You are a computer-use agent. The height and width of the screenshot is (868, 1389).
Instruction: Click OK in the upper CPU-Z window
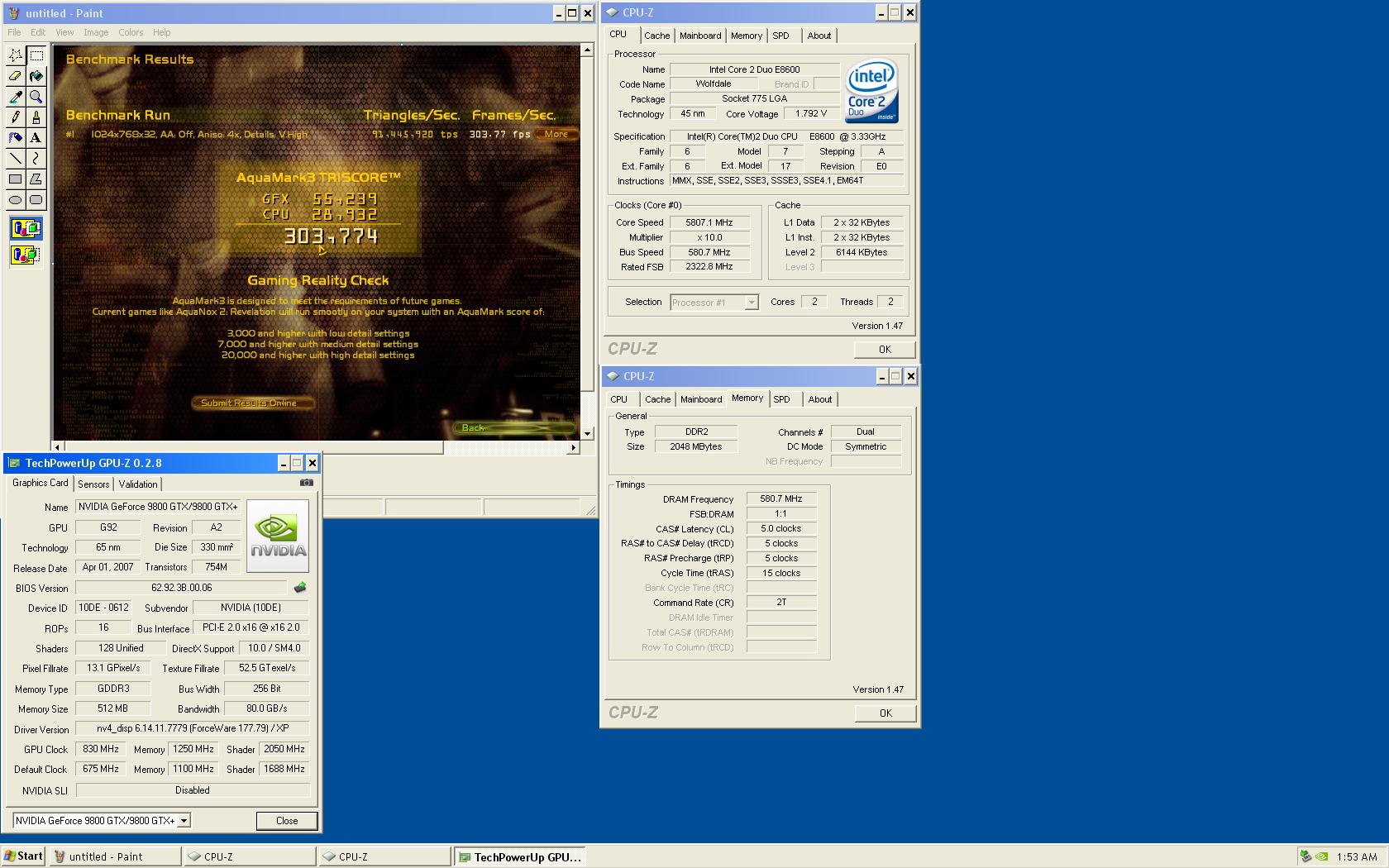point(885,349)
